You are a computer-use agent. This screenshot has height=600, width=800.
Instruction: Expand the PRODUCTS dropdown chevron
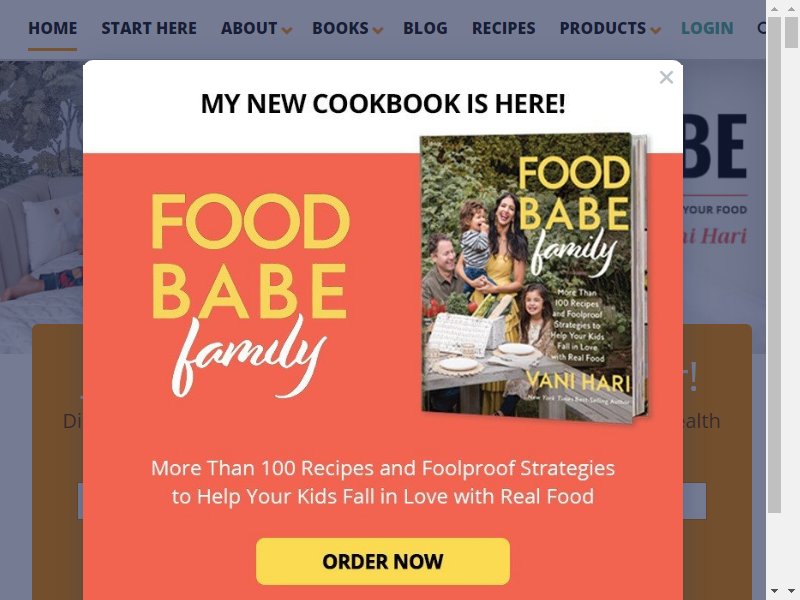(656, 31)
